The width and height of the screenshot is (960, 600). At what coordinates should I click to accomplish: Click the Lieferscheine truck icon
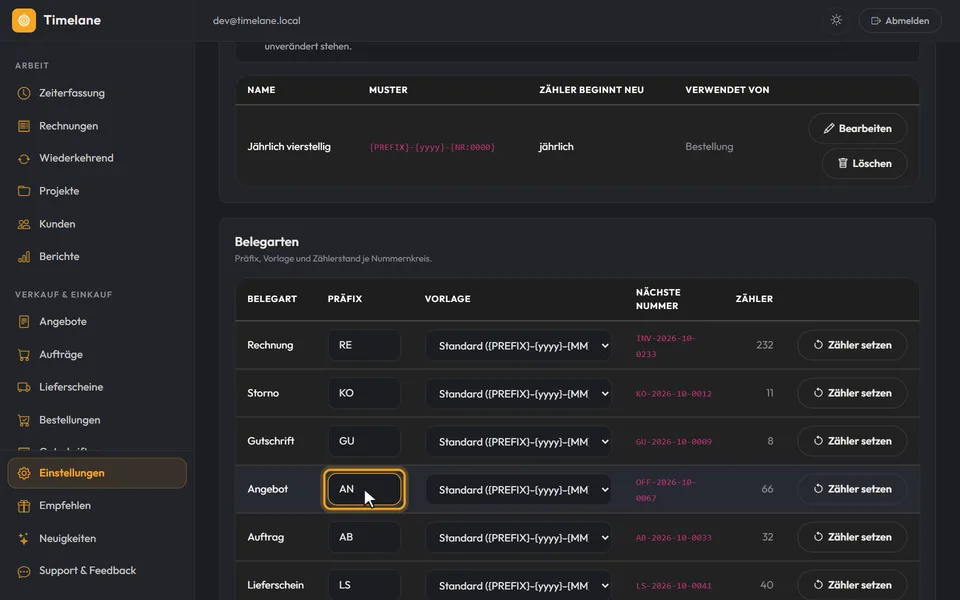[24, 387]
